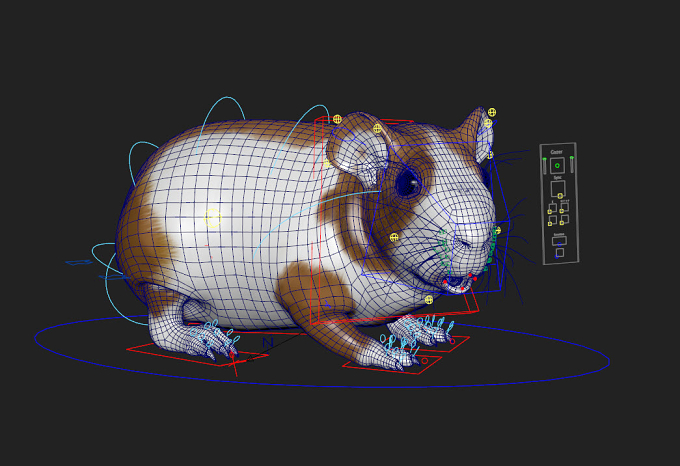Select yellow handle on the large middle panel box
The width and height of the screenshot is (680, 466).
560,196
